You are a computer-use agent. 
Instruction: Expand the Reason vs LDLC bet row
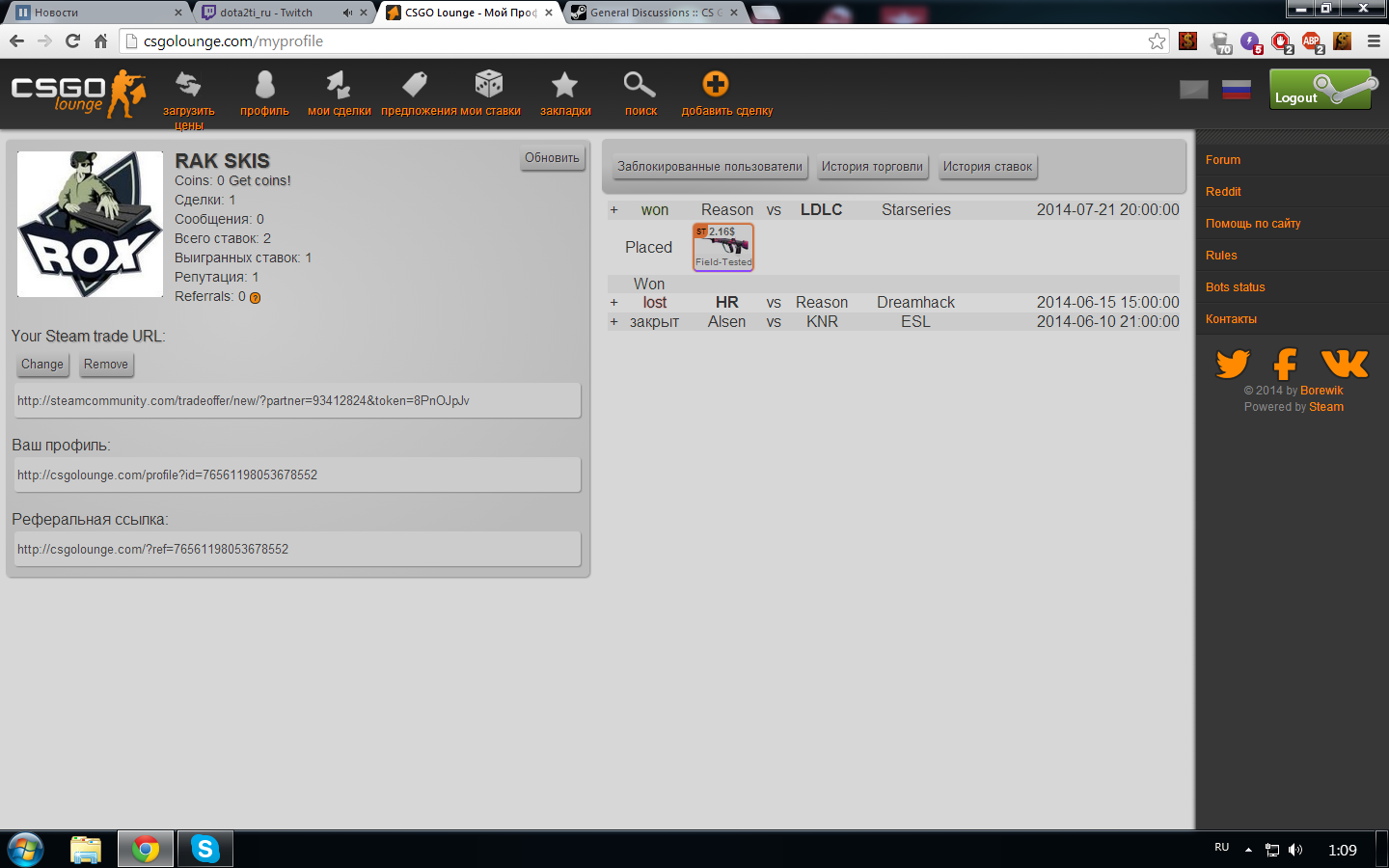tap(613, 209)
